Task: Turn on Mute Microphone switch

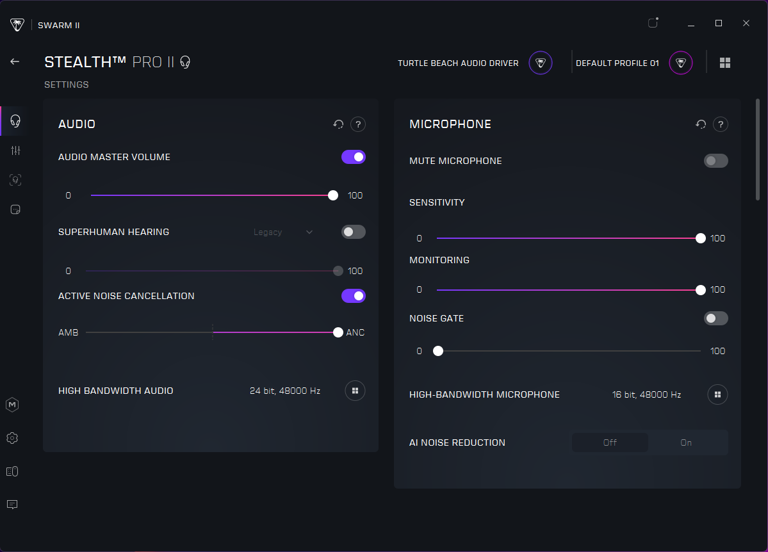Action: click(x=716, y=161)
